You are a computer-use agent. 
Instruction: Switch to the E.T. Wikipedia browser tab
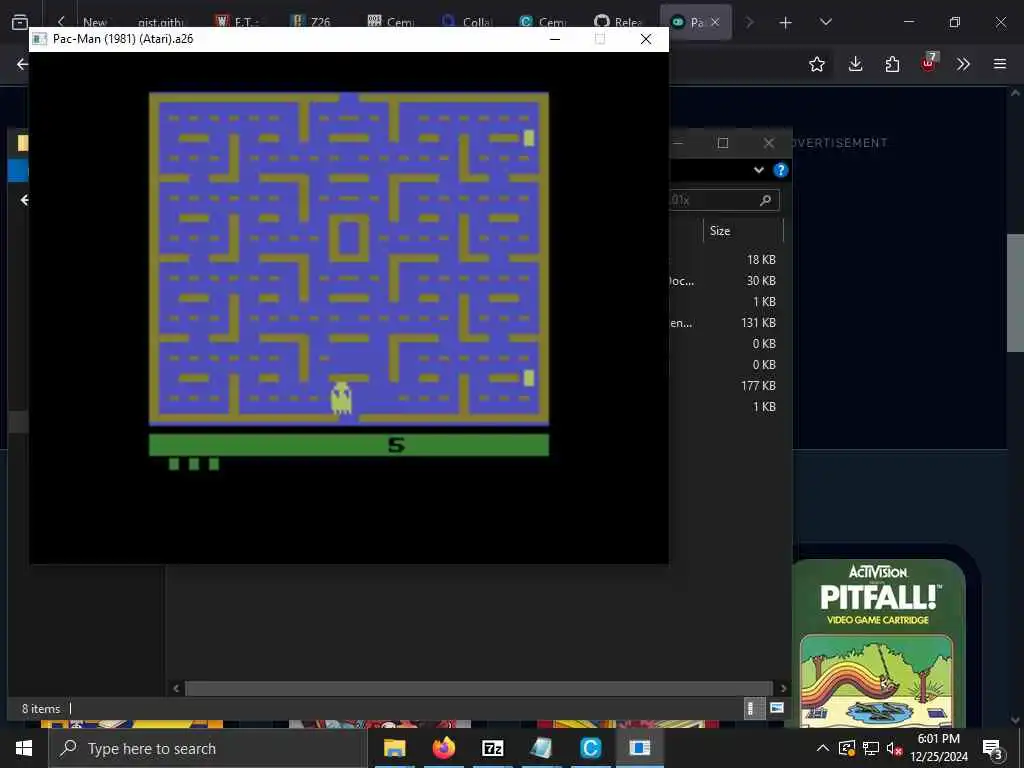tap(237, 22)
